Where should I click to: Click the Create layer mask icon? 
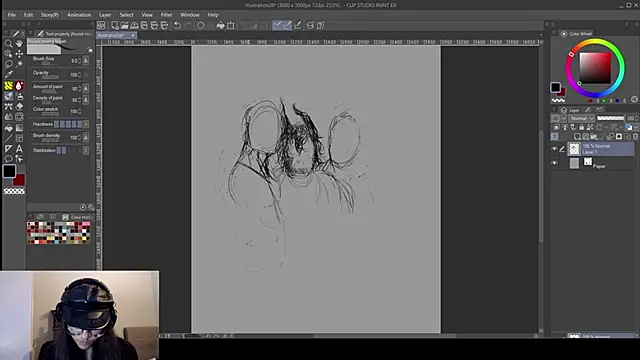[619, 137]
